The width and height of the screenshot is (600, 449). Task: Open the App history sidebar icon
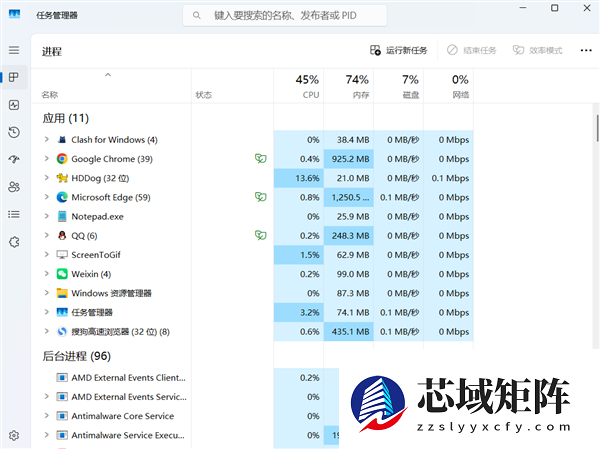[14, 132]
